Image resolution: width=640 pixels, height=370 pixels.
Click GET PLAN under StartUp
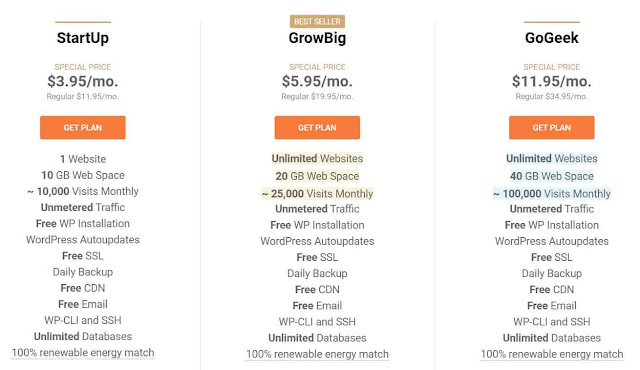click(82, 127)
